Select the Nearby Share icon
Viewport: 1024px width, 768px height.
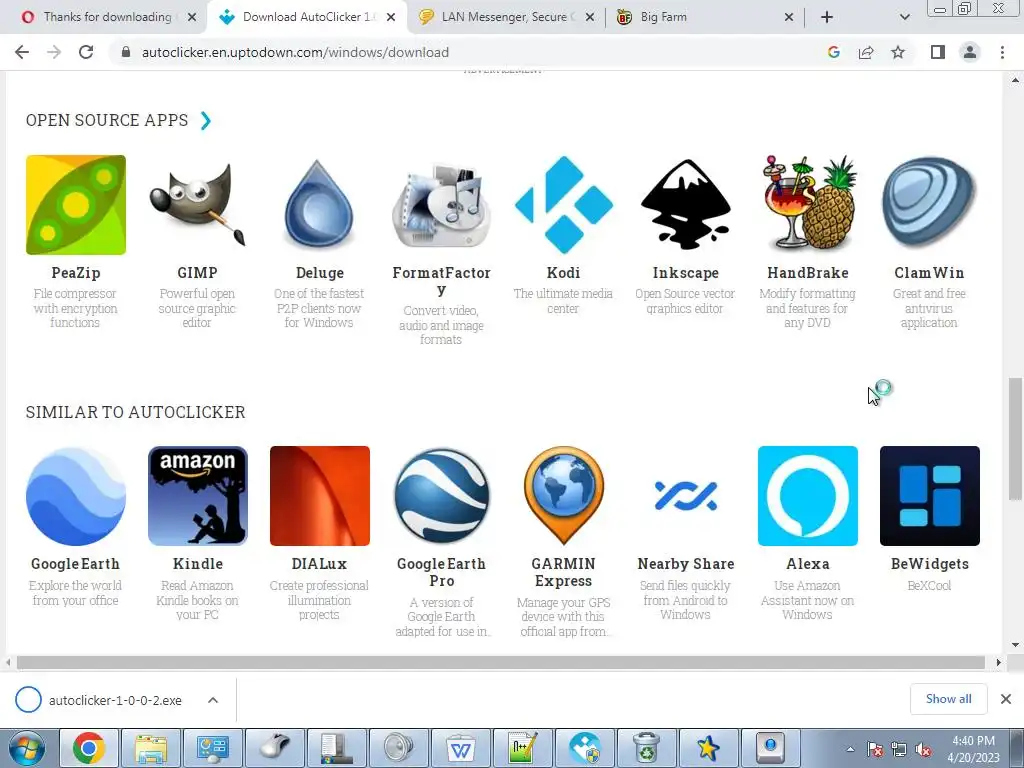point(686,496)
